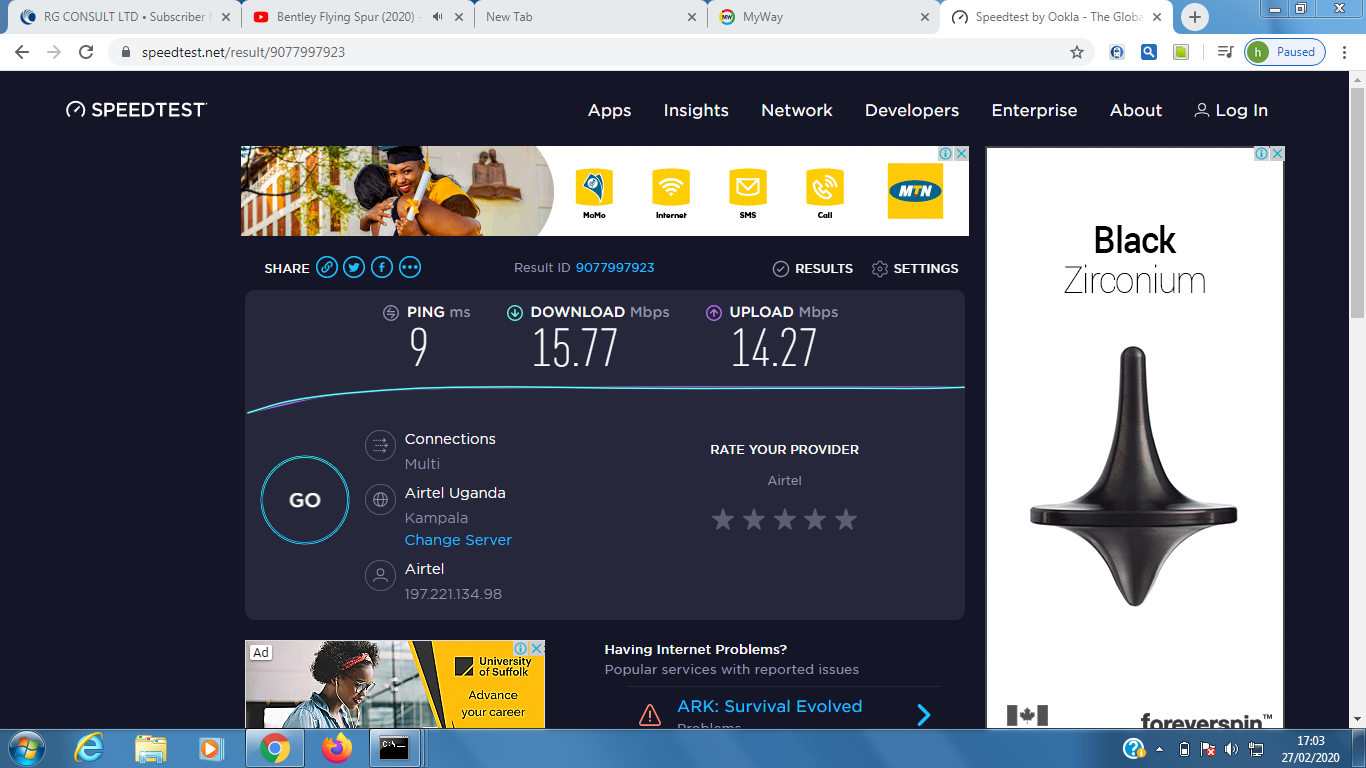The height and width of the screenshot is (768, 1366).
Task: Click the Change Server link
Action: click(x=458, y=540)
